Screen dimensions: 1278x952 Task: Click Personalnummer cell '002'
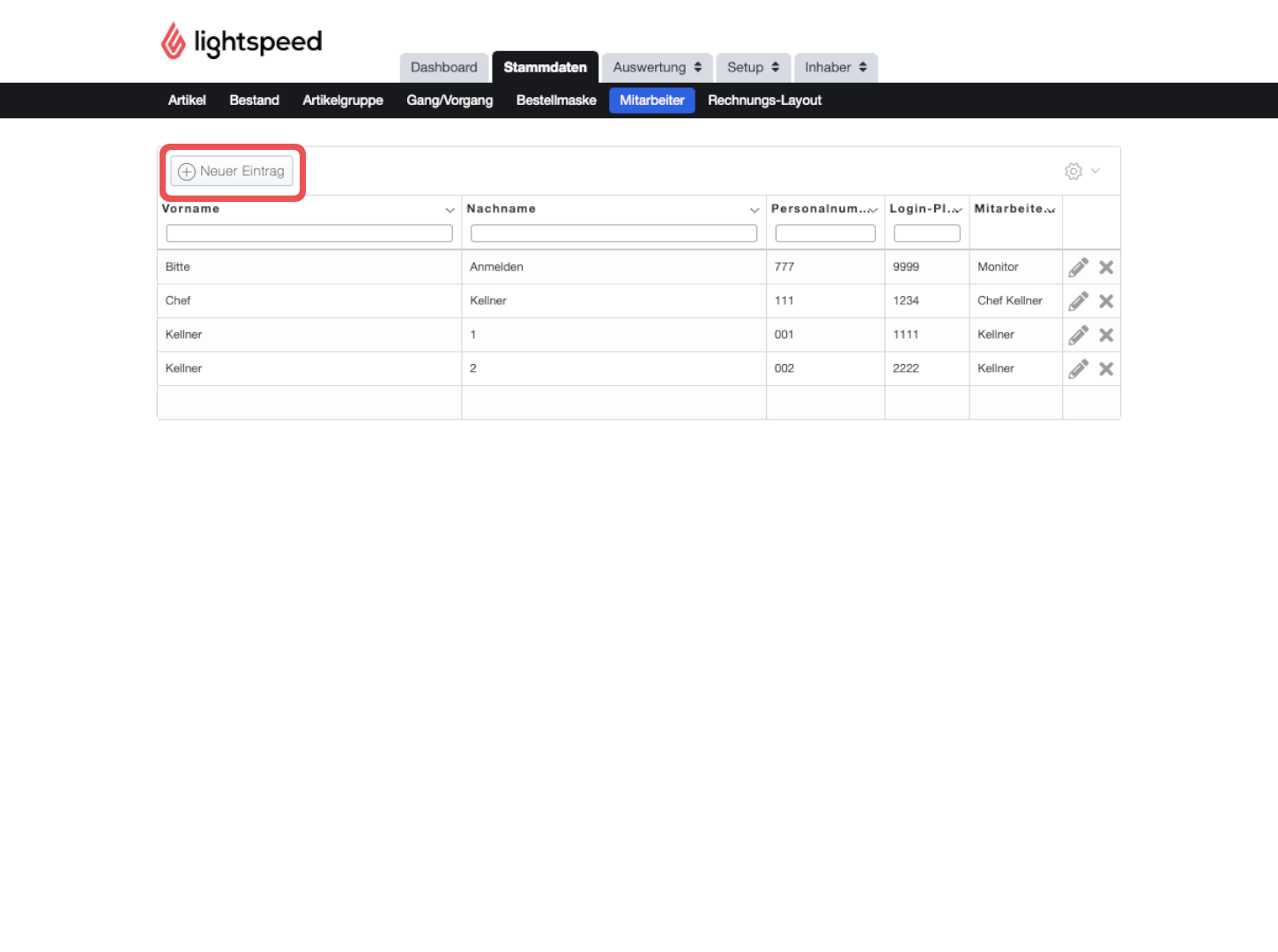click(826, 368)
